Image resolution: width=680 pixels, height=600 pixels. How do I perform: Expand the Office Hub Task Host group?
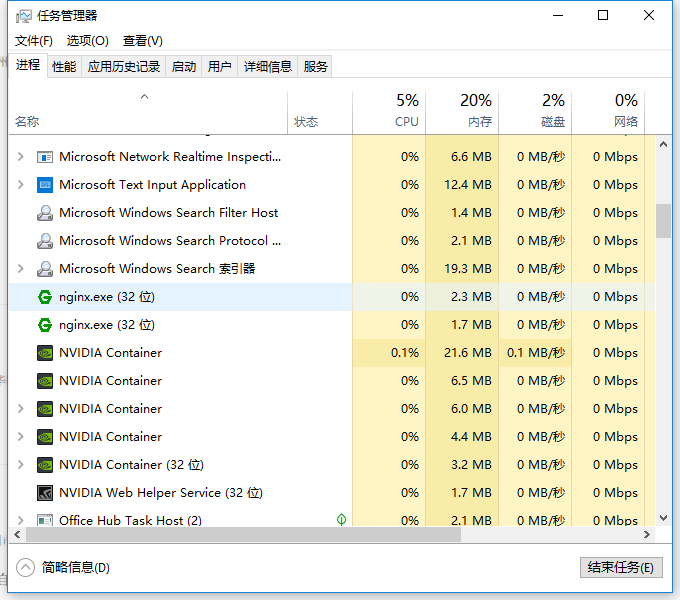(x=20, y=520)
